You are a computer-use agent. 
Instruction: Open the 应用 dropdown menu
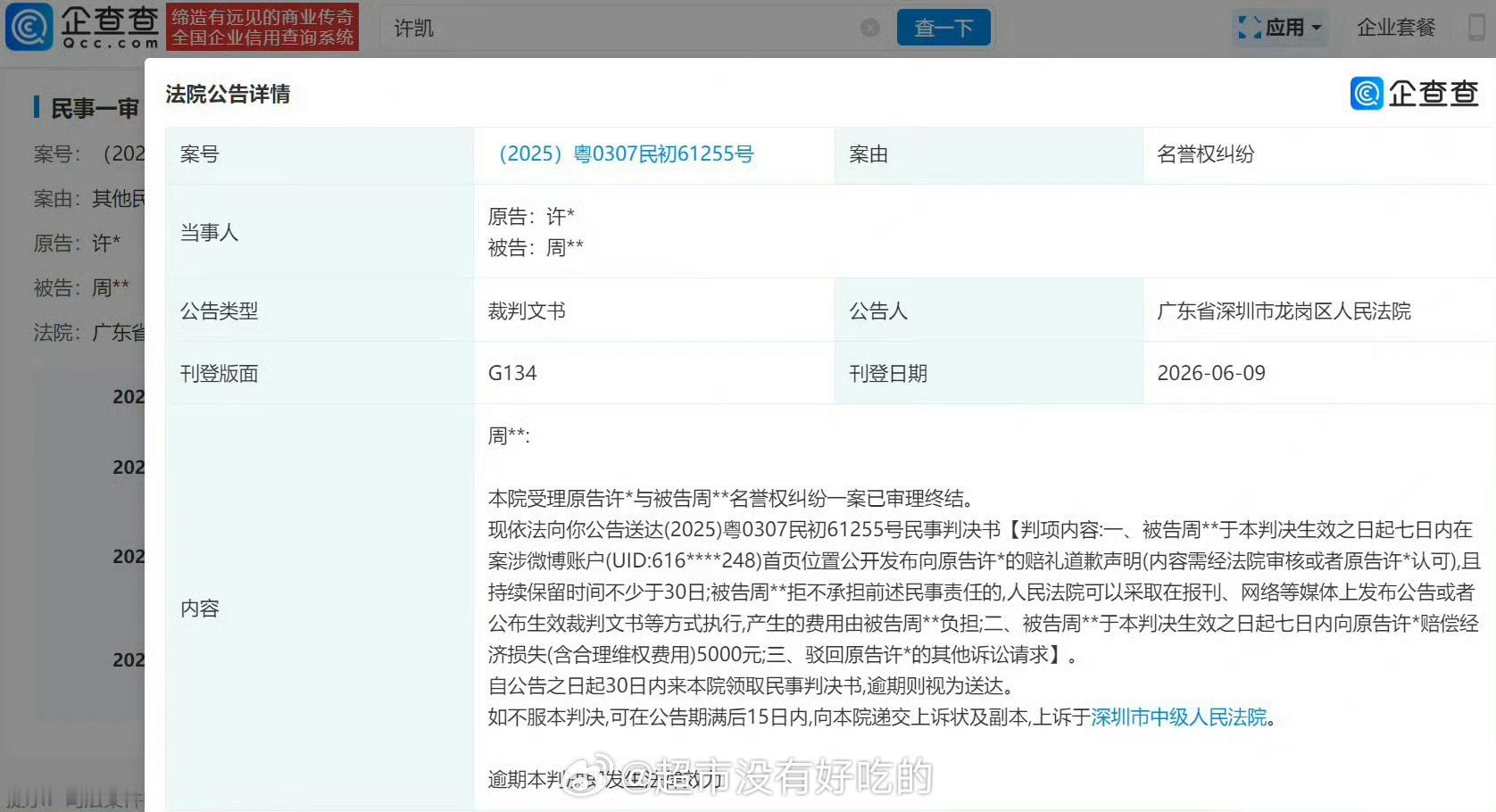coord(1281,28)
